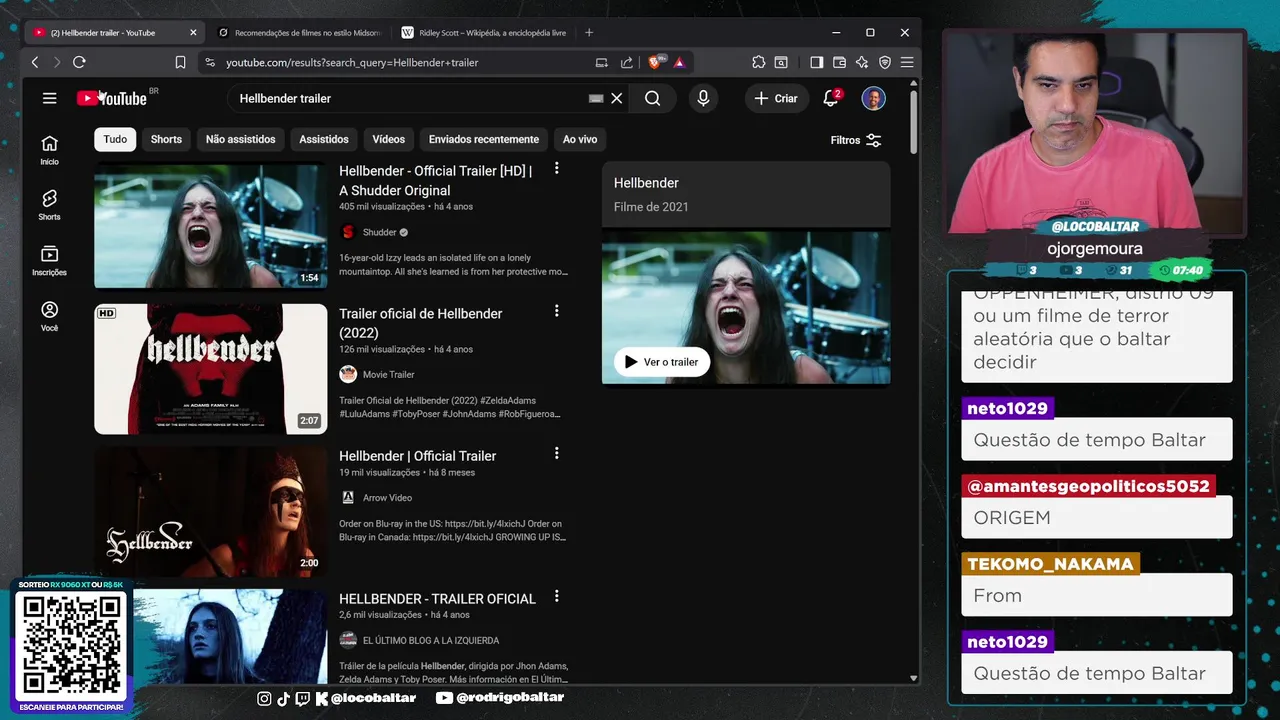This screenshot has width=1280, height=720.
Task: Close the Hellbender trailer YouTube tab
Action: 193,32
